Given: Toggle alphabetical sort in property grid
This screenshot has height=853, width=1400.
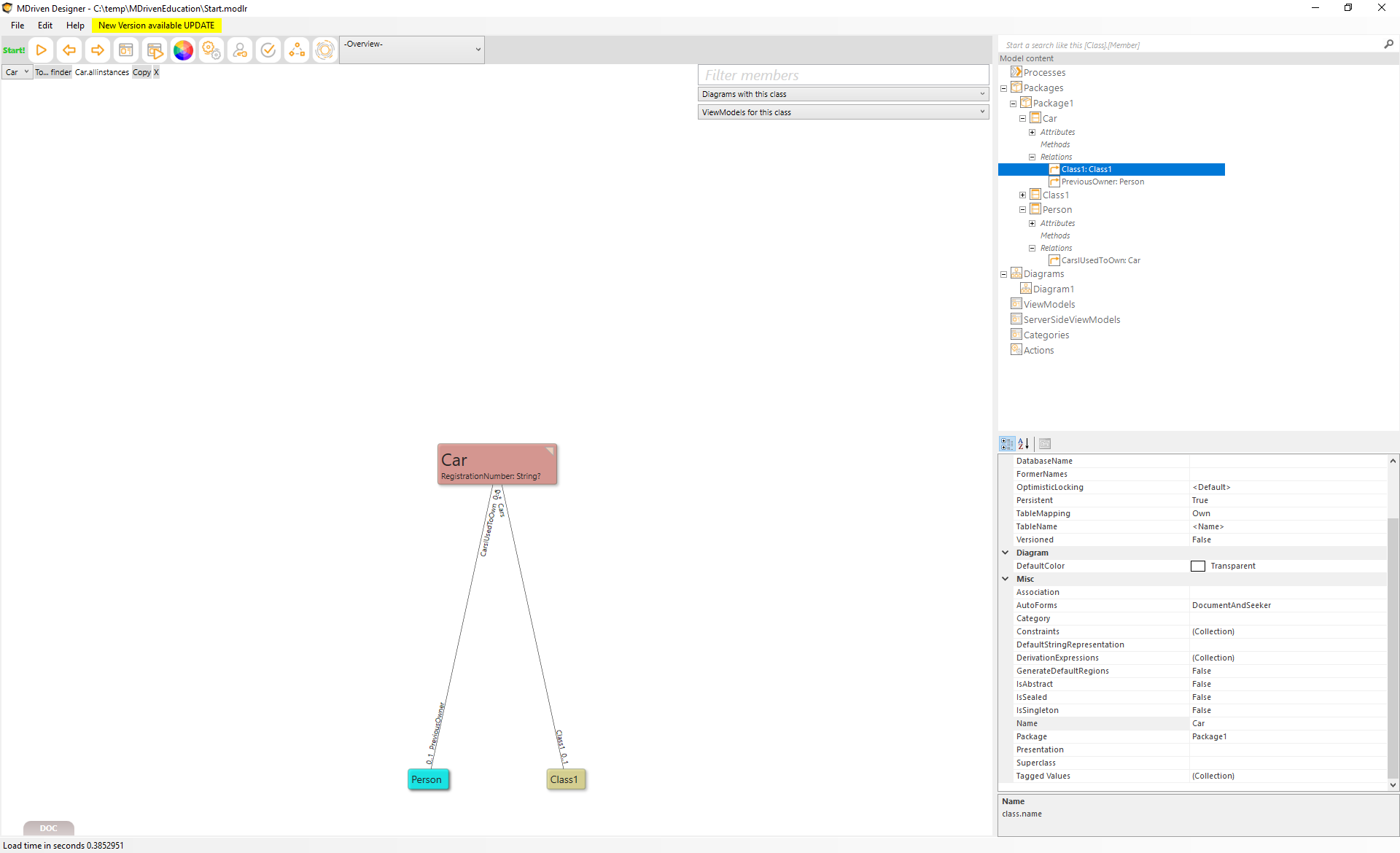Looking at the screenshot, I should pyautogui.click(x=1024, y=443).
